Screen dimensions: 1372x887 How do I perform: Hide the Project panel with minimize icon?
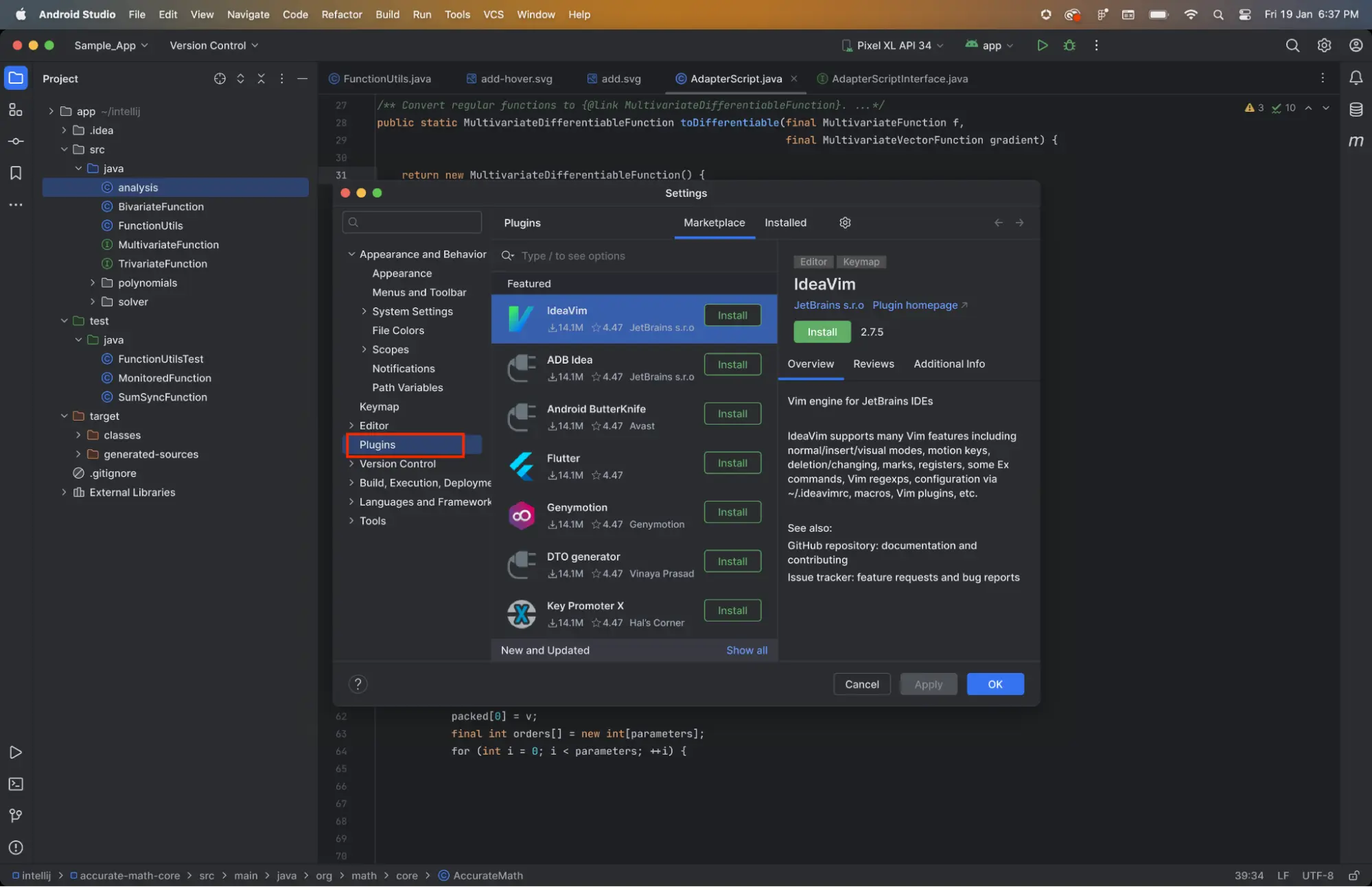[x=302, y=78]
